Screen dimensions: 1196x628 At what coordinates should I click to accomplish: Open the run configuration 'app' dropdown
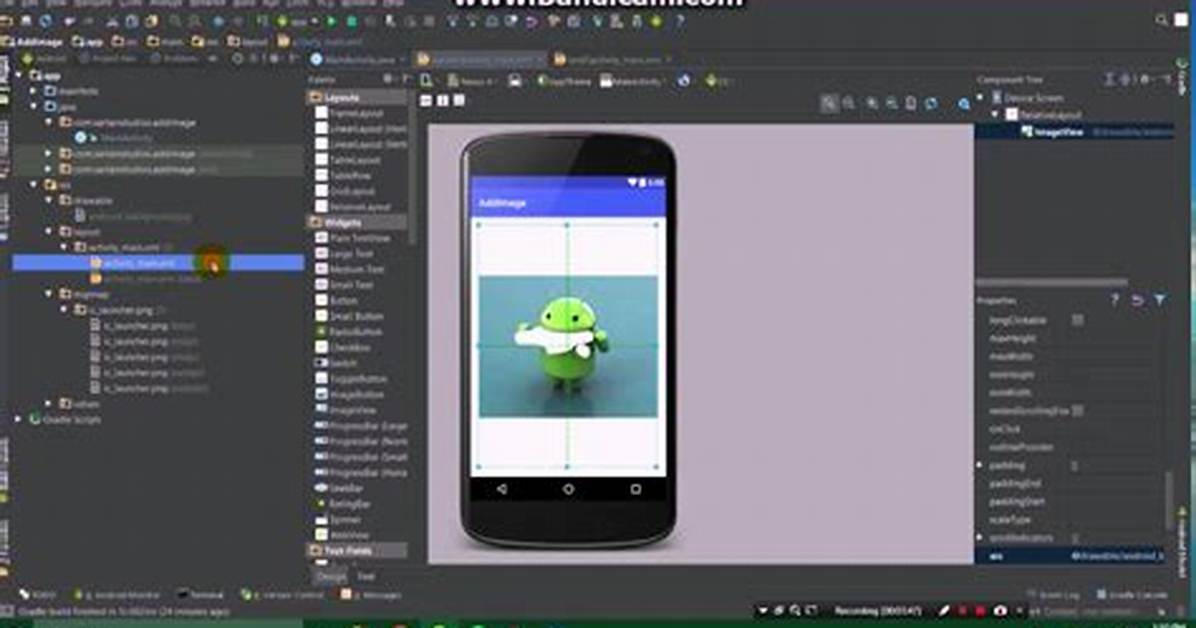[x=298, y=22]
